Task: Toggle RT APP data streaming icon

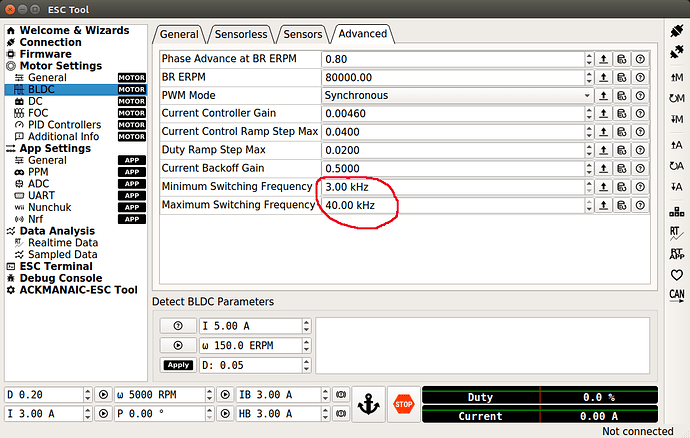Action: (x=676, y=254)
